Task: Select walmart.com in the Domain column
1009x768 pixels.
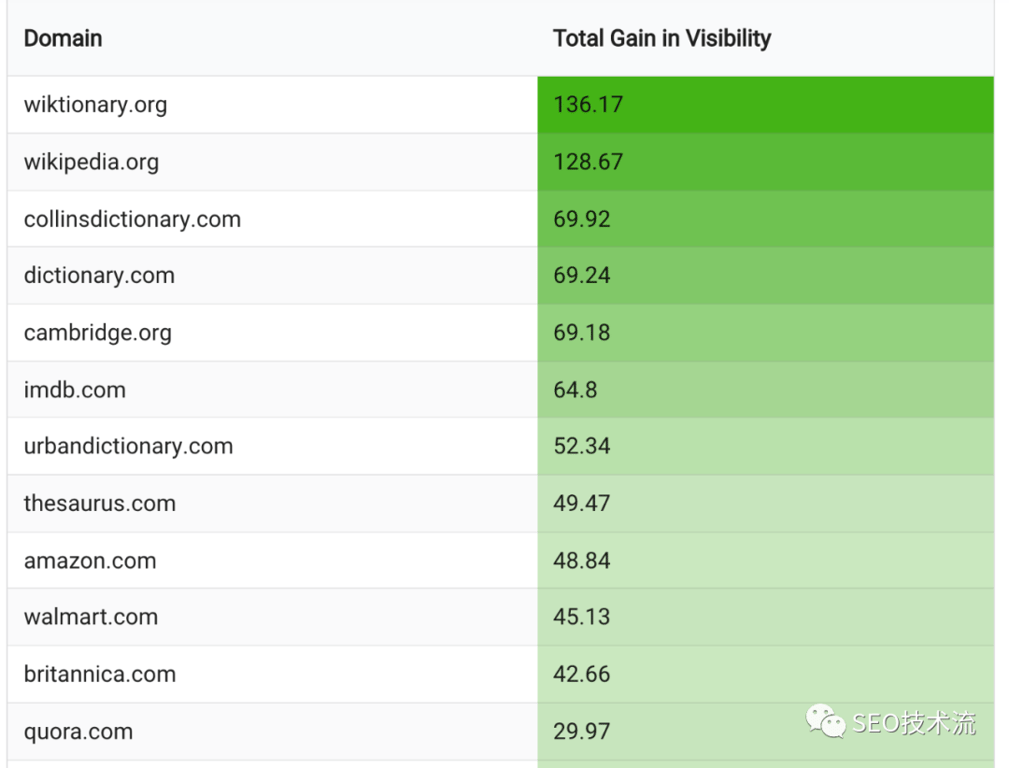Action: [91, 617]
